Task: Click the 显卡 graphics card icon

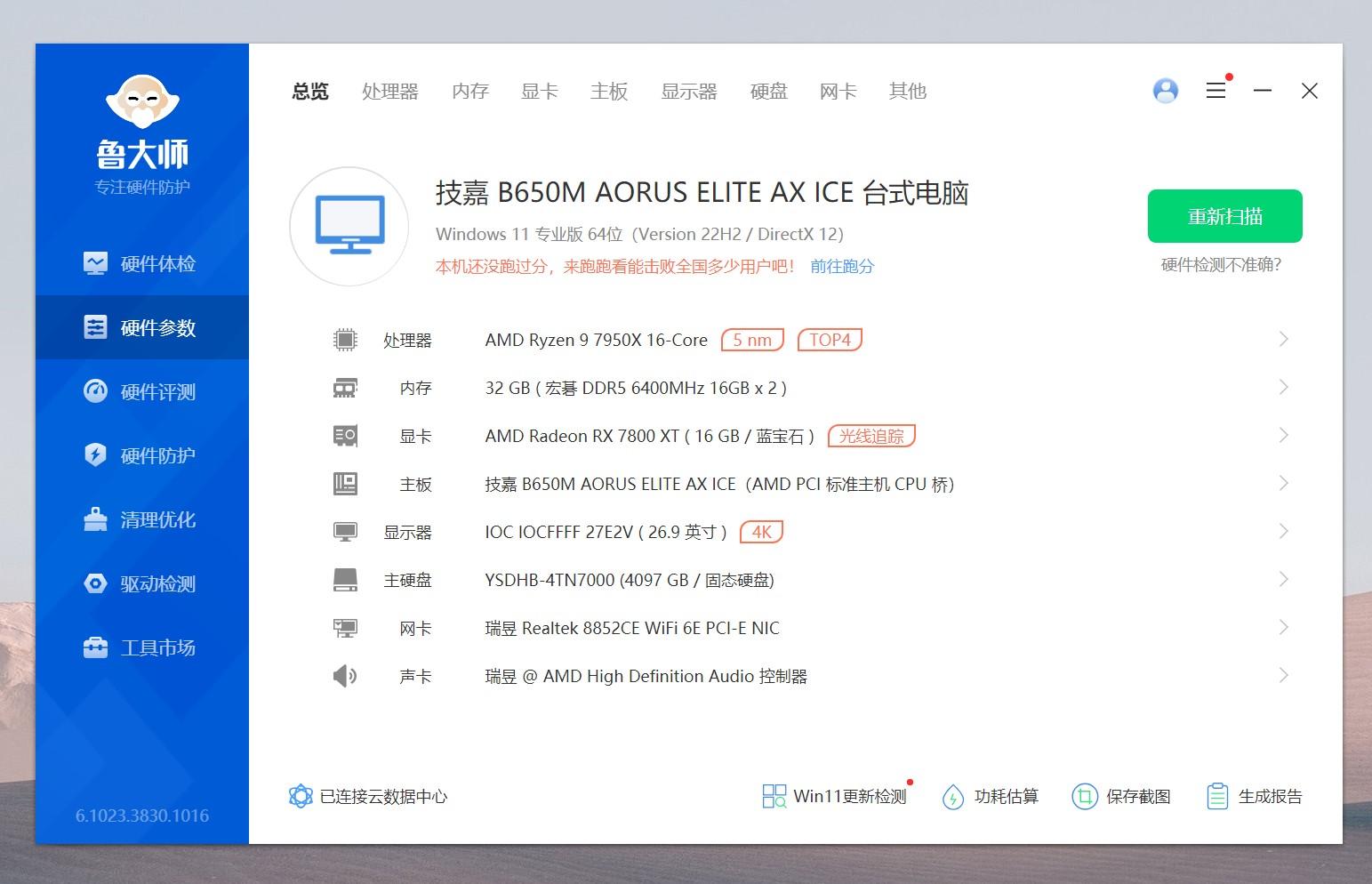Action: click(x=345, y=436)
